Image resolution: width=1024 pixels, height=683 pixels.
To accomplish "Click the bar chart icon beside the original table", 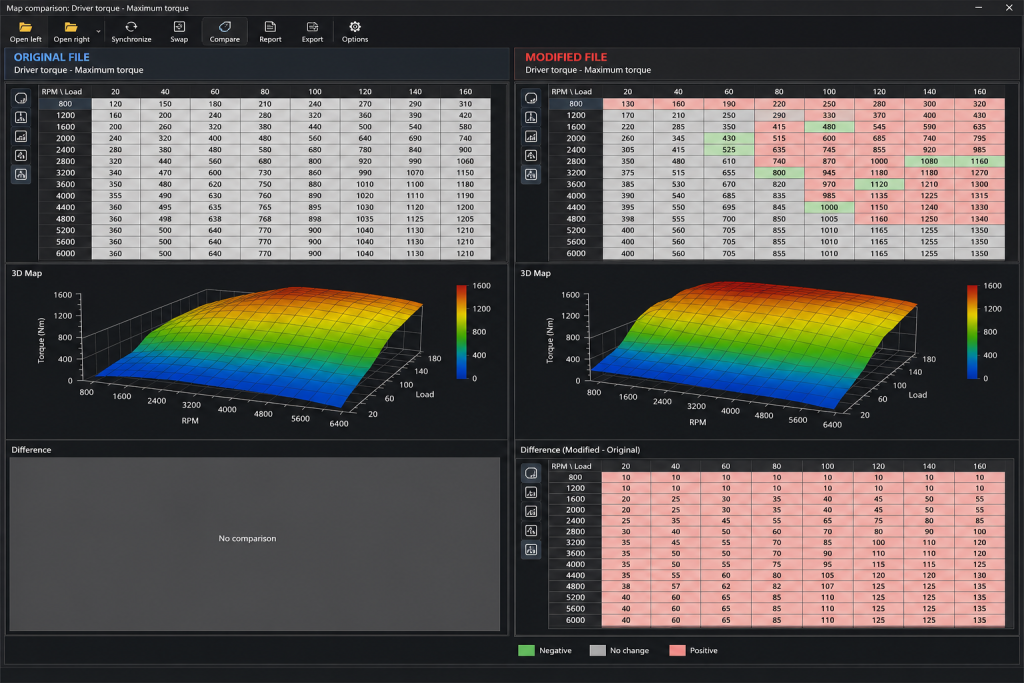I will click(21, 136).
